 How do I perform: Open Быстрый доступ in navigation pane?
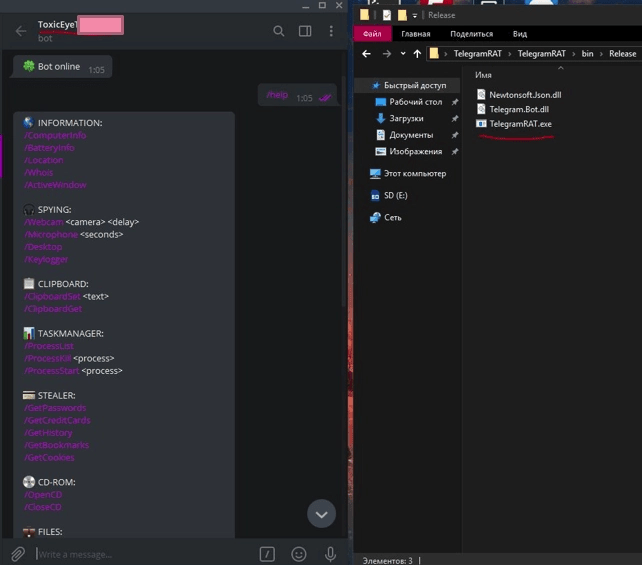tap(409, 85)
